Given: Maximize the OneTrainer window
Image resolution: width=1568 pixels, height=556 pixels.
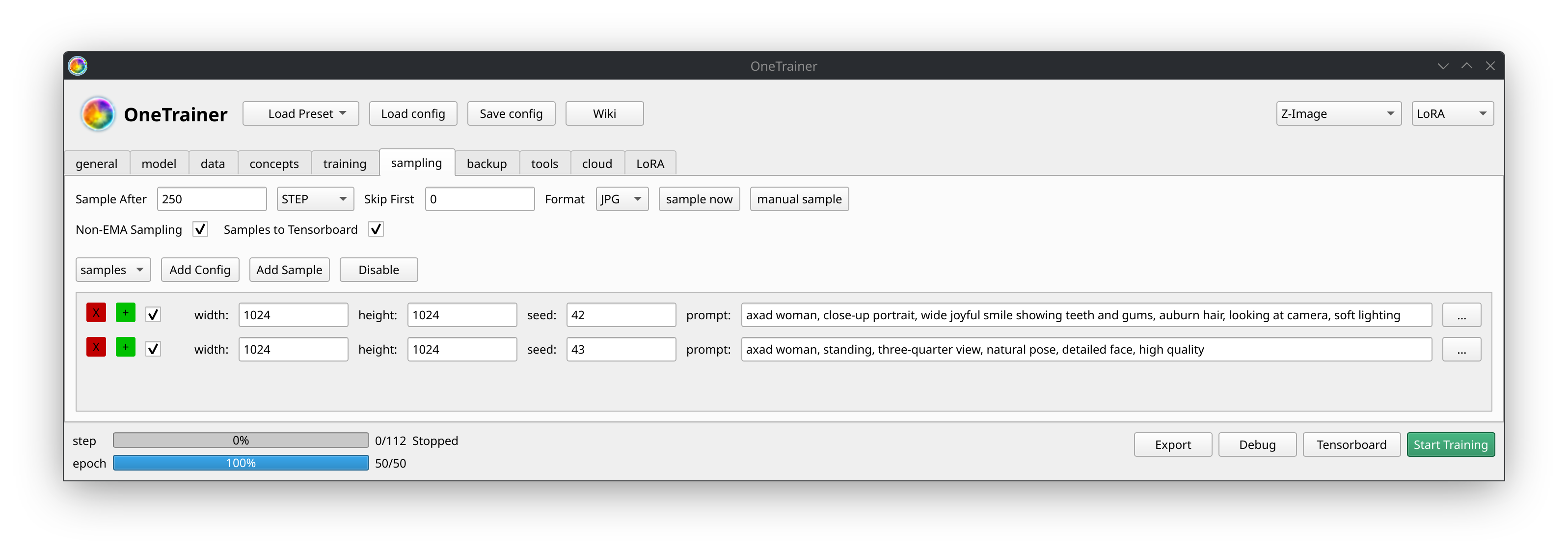Looking at the screenshot, I should coord(1467,66).
